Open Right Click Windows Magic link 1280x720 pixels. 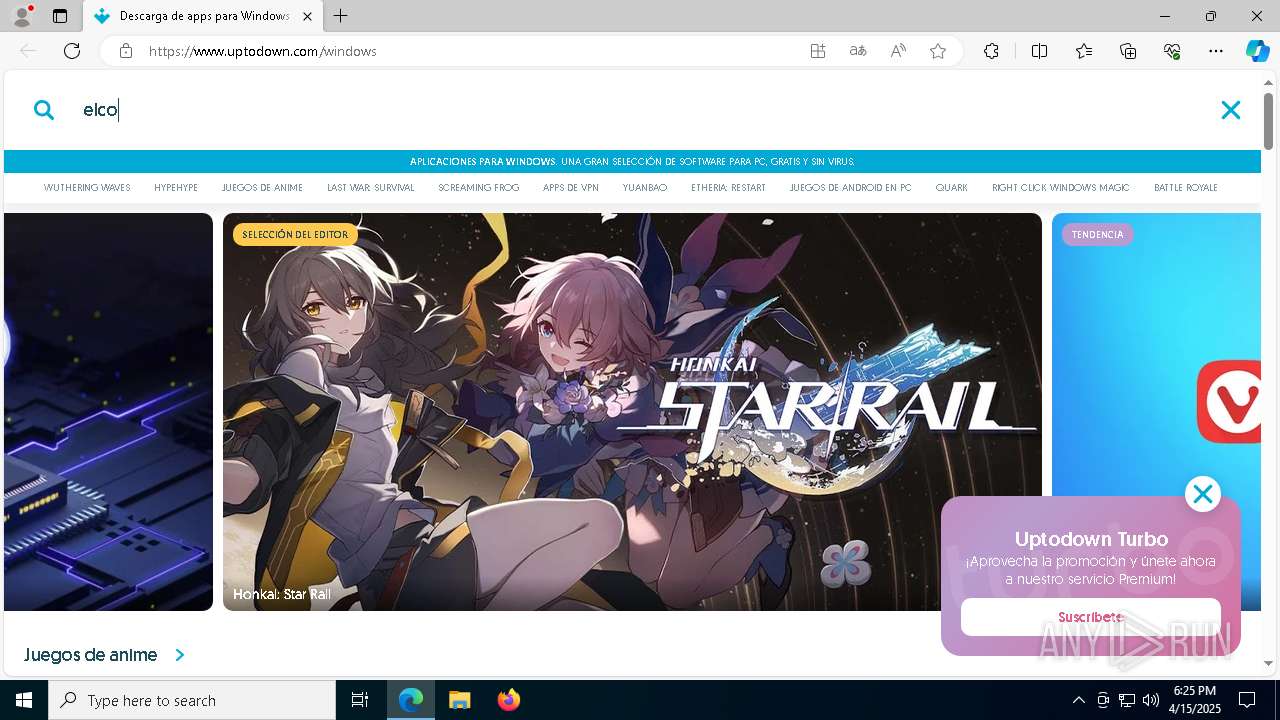[1061, 188]
